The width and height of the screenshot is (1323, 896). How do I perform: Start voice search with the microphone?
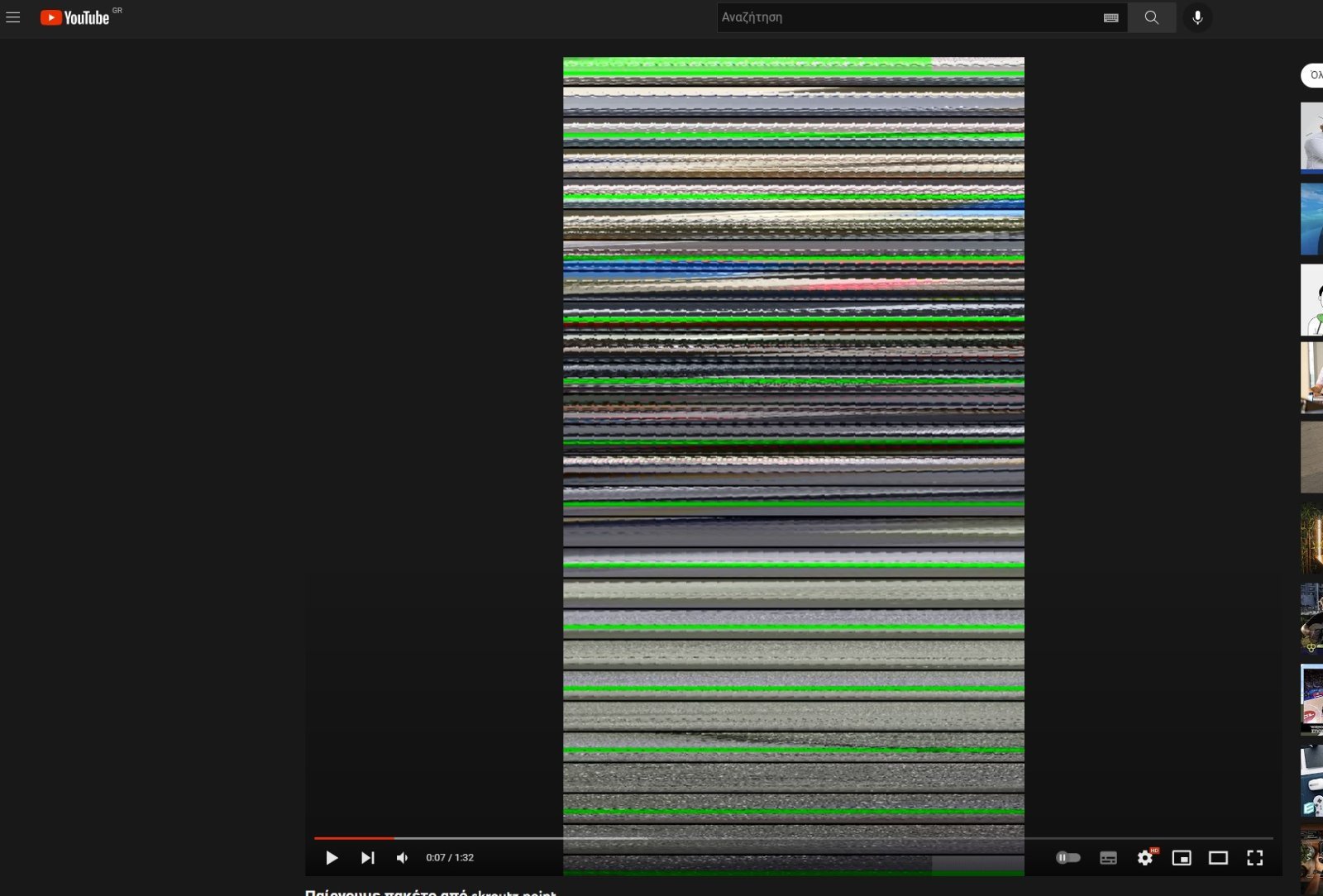click(x=1197, y=17)
